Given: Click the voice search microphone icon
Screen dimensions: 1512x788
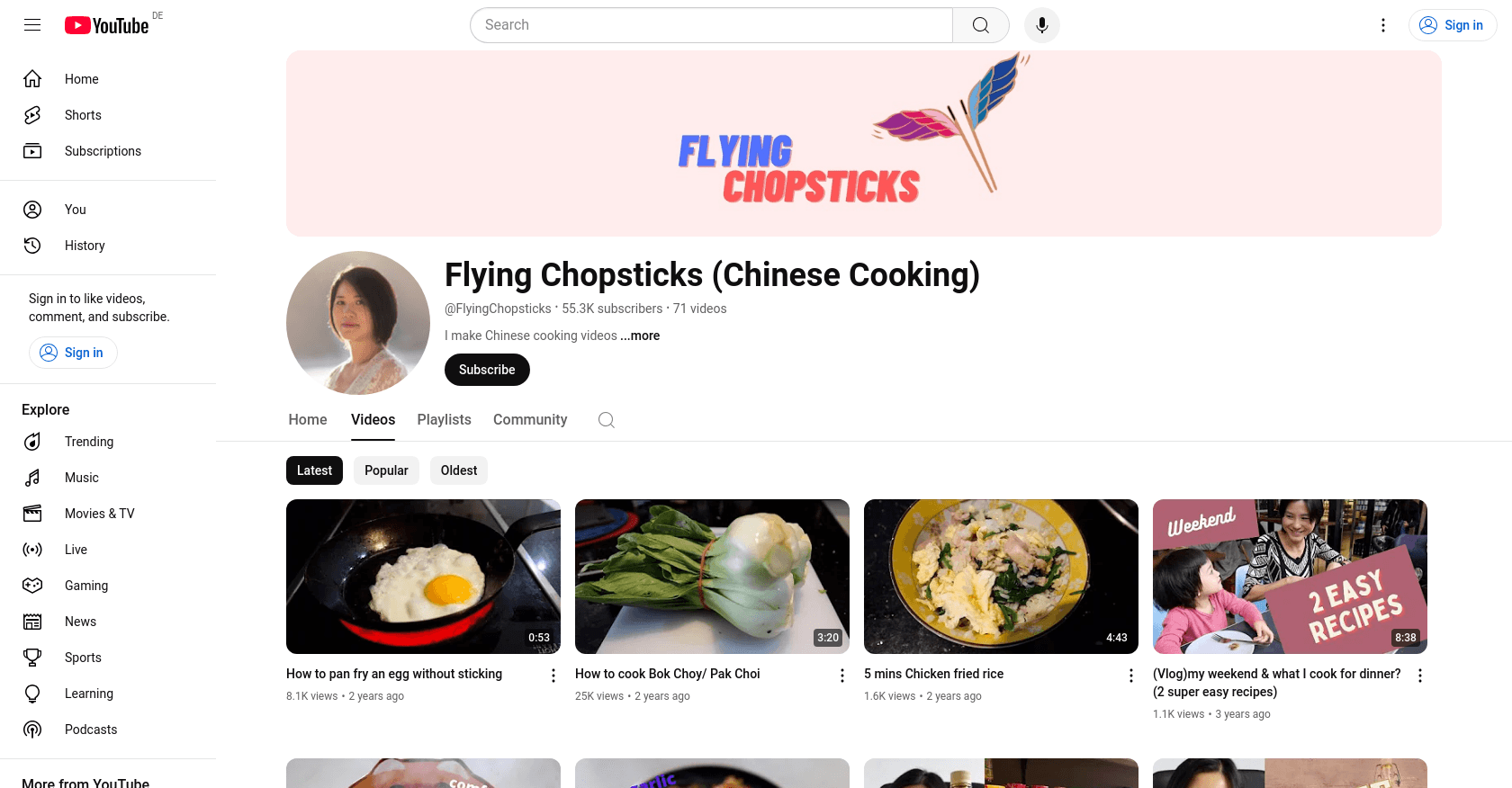Looking at the screenshot, I should (x=1041, y=25).
